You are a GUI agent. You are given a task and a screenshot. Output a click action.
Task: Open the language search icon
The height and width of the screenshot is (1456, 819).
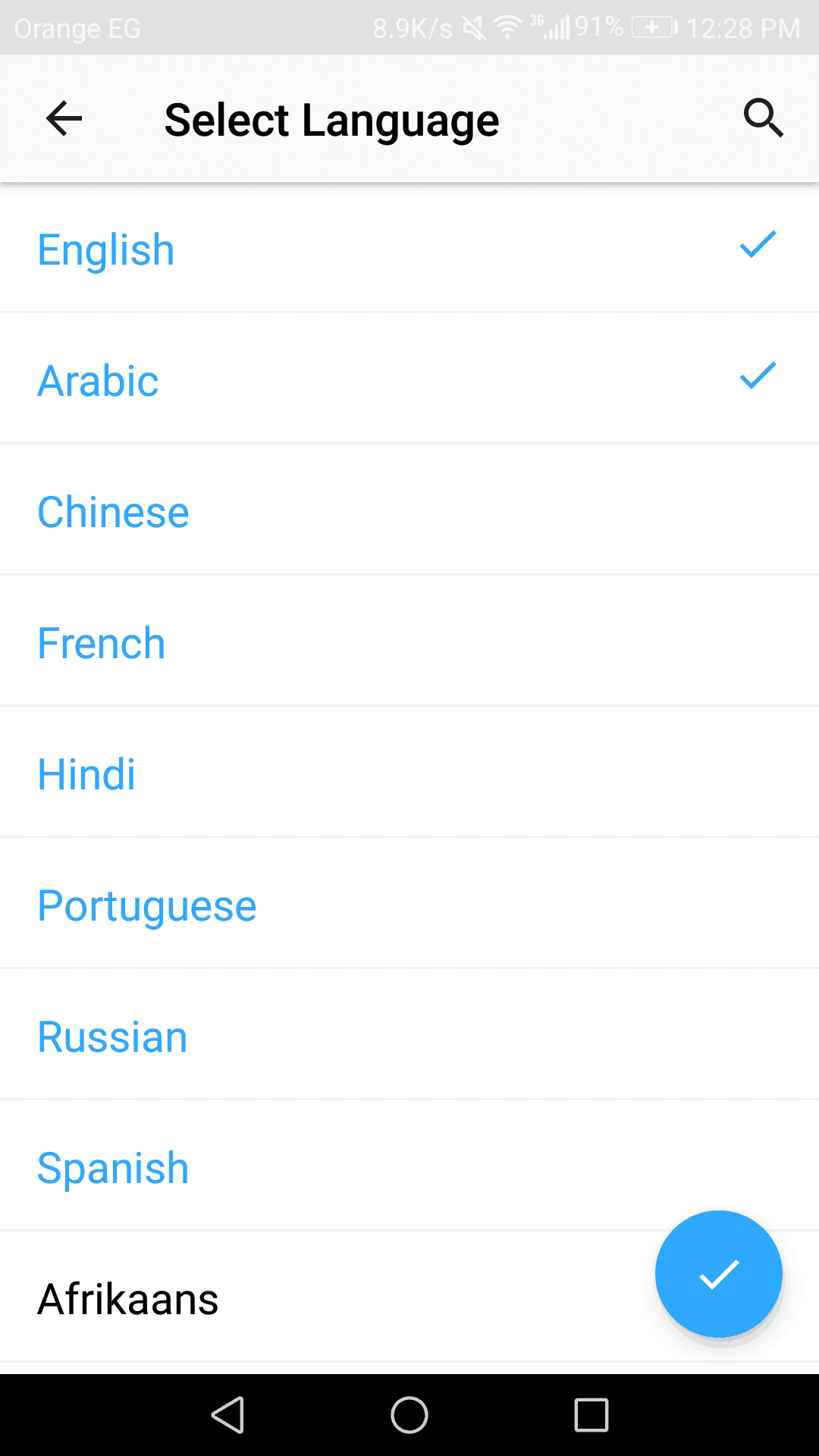pos(762,118)
